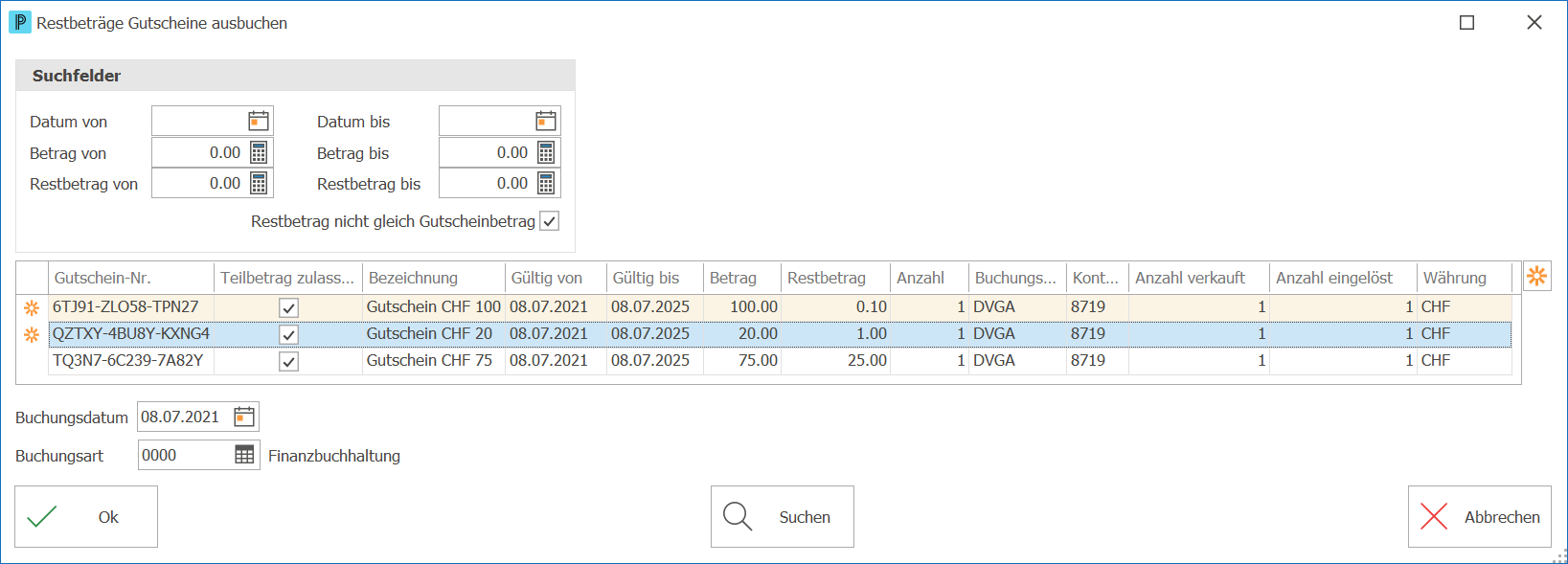Screen dimensions: 1568x564
Task: Open calculator for Betrag von field
Action: coord(259,152)
